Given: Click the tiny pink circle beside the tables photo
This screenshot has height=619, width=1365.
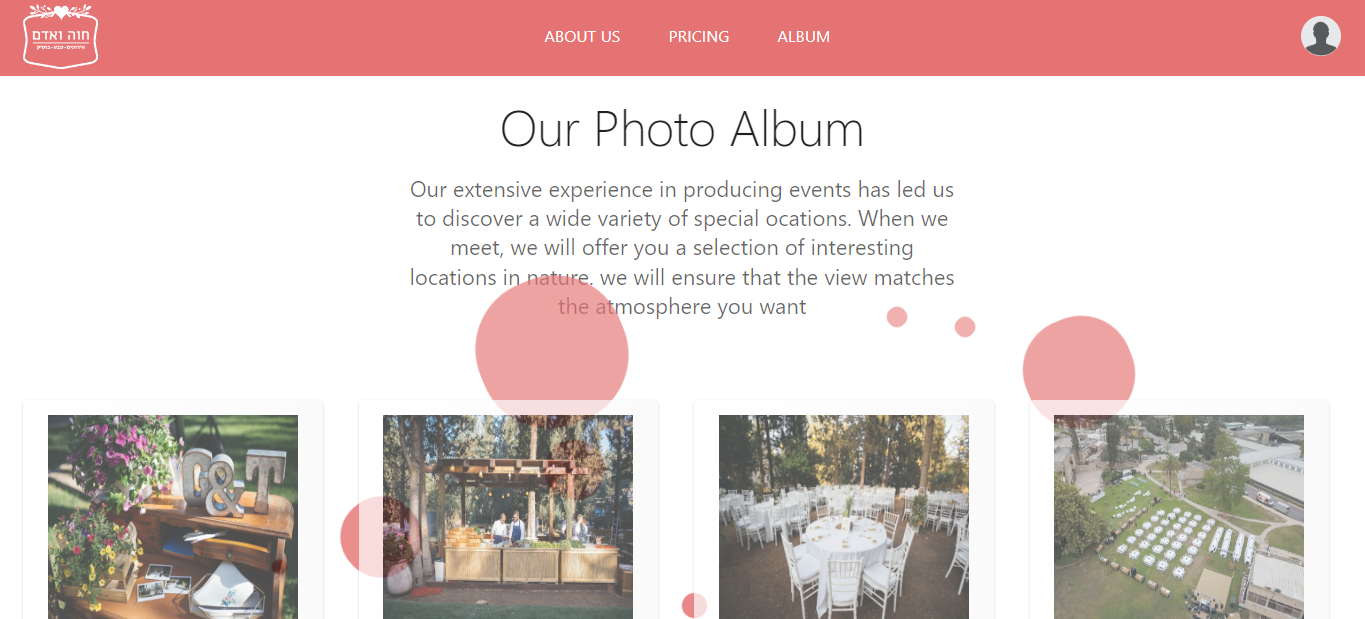Looking at the screenshot, I should pos(694,605).
